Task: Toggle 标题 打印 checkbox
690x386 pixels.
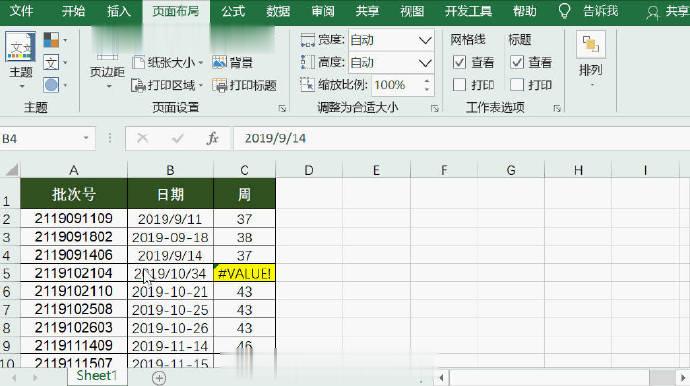Action: click(517, 85)
